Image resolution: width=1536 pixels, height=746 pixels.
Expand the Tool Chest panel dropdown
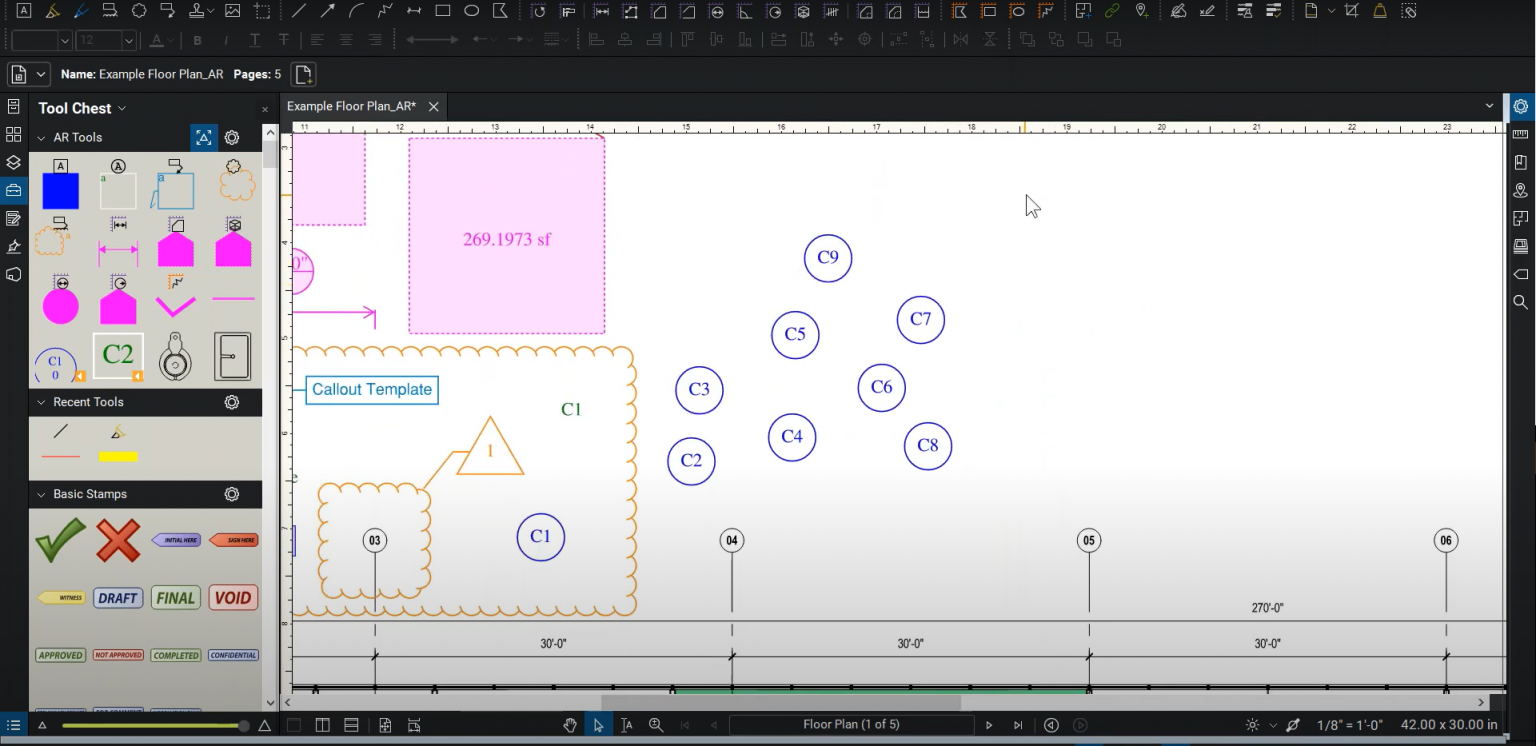coord(121,108)
